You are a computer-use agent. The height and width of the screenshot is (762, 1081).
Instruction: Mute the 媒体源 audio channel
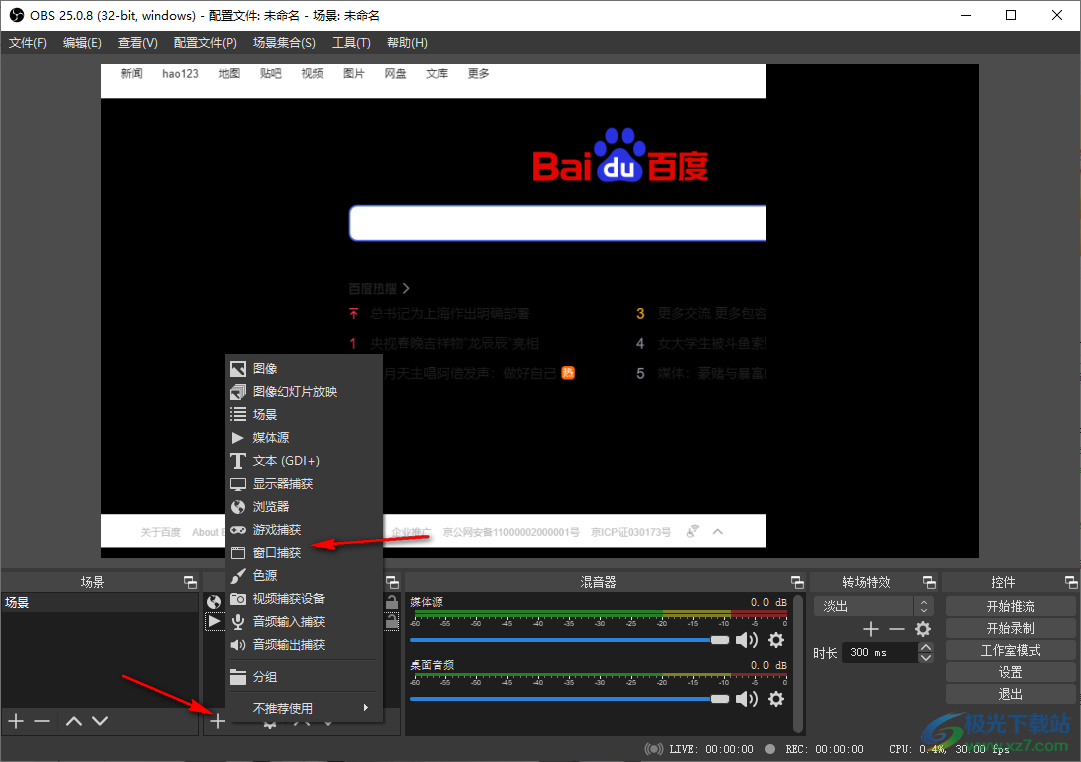[747, 640]
